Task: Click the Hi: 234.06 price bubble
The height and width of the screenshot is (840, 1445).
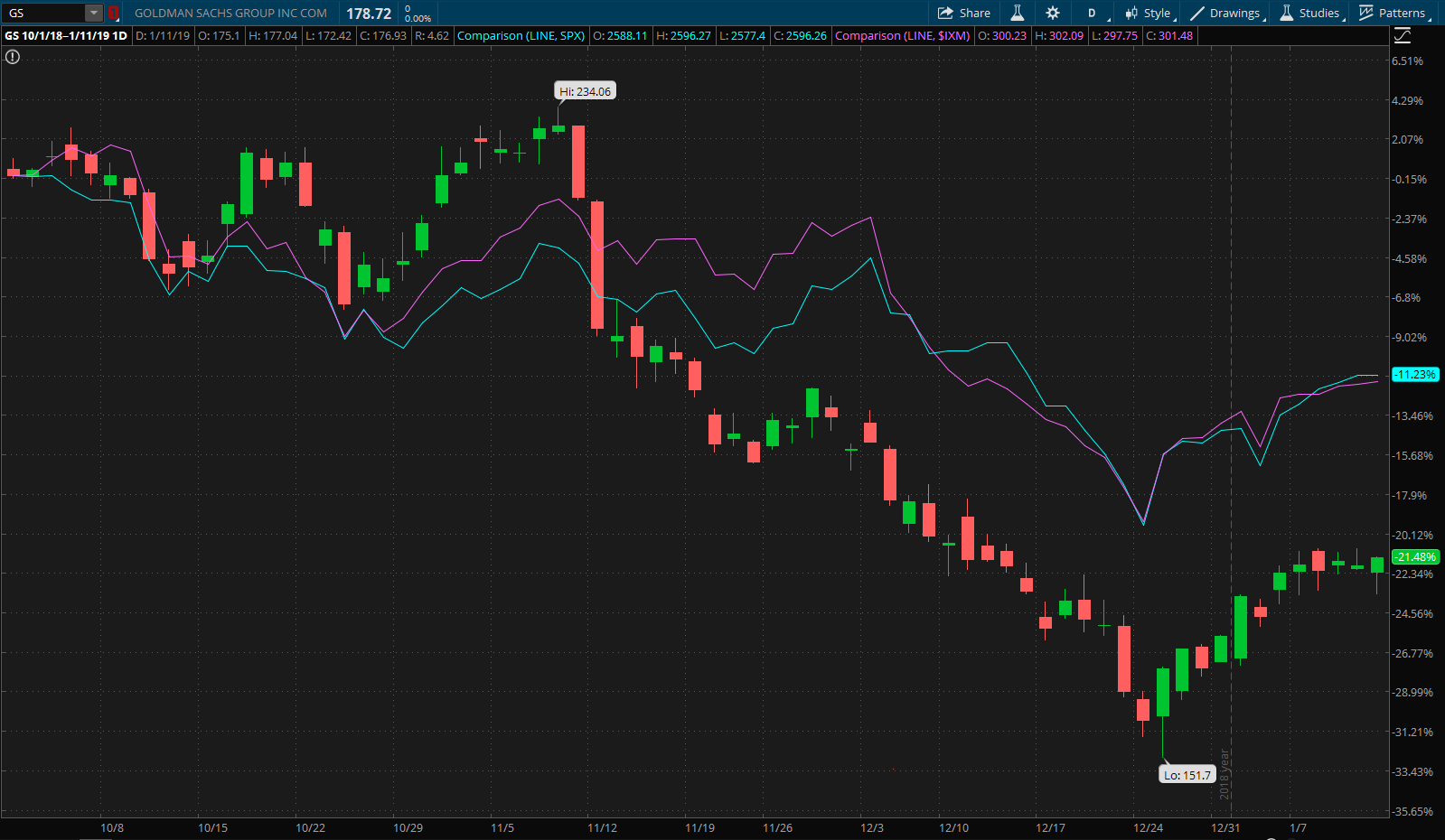Action: coord(585,91)
